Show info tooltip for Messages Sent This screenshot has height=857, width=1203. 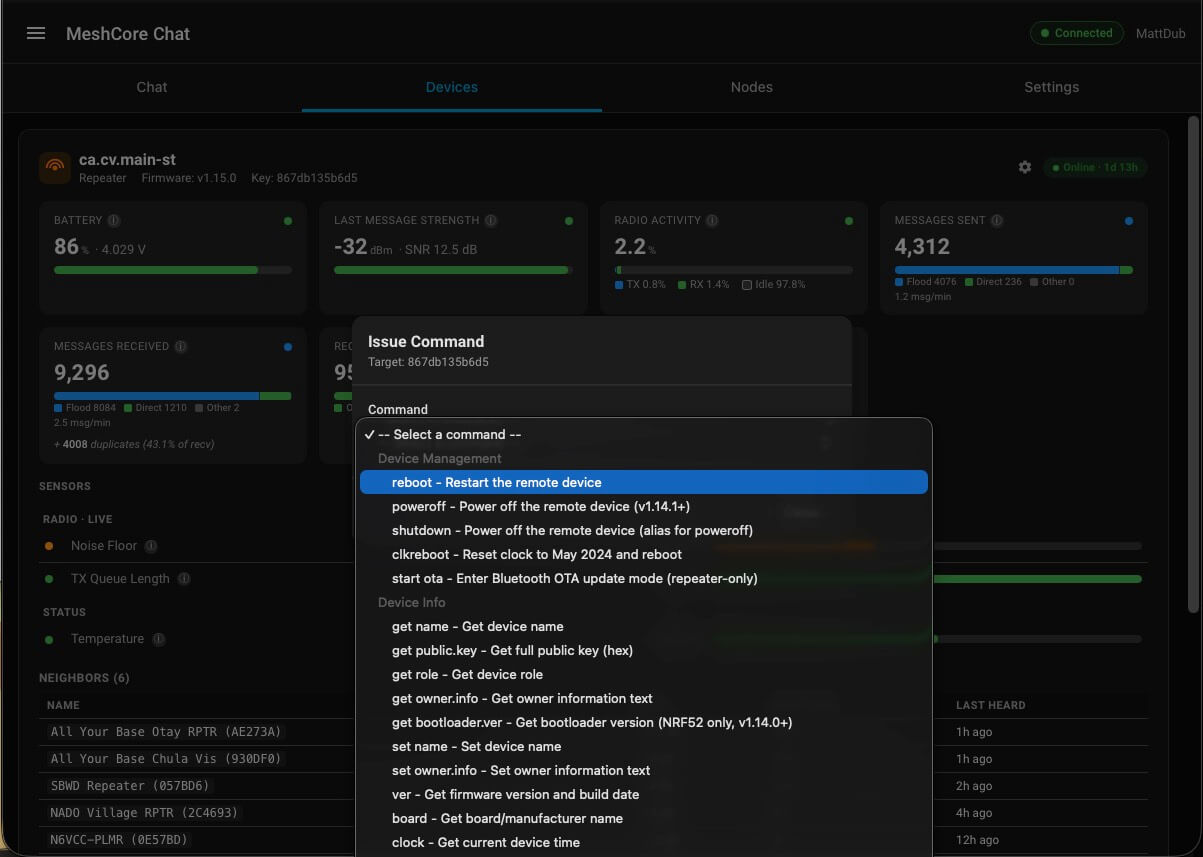point(997,220)
